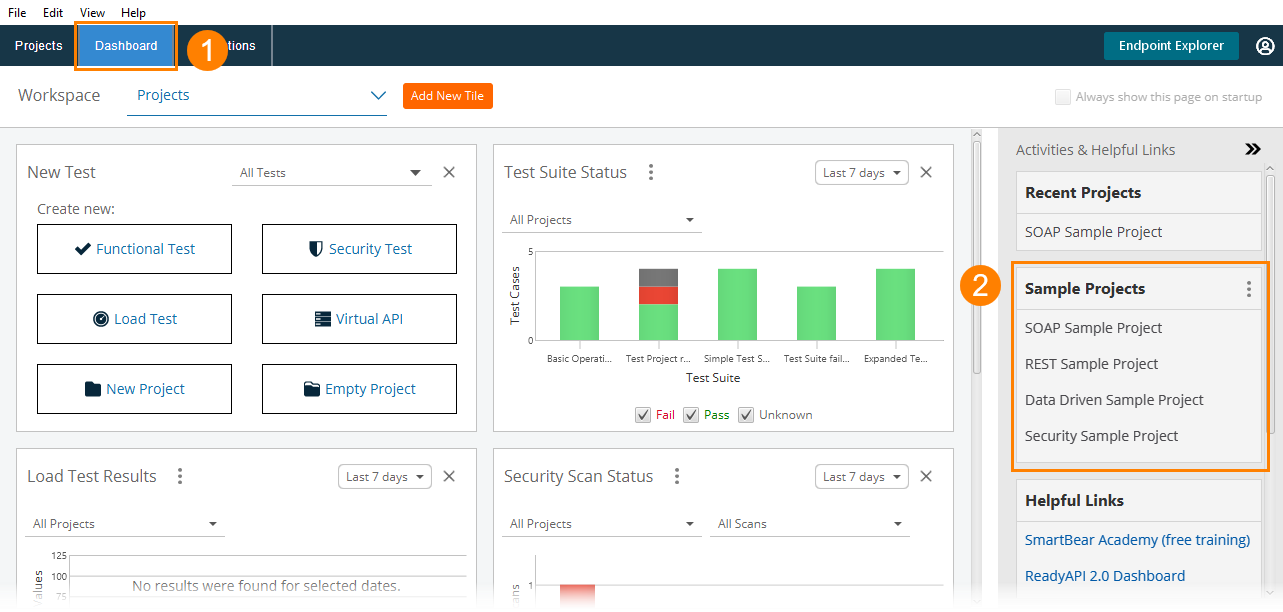Enable Always show this page on startup
The image size is (1283, 612).
tap(1063, 97)
